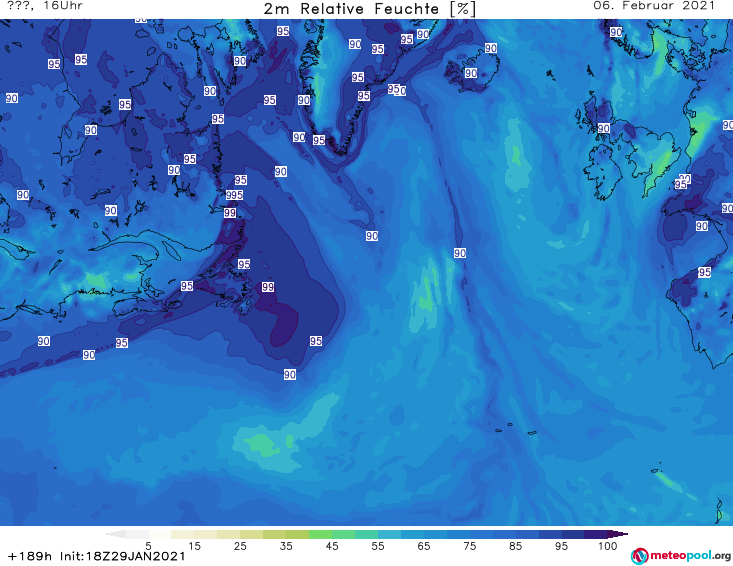
Task: Click the round meteopool logo icon
Action: 640,556
